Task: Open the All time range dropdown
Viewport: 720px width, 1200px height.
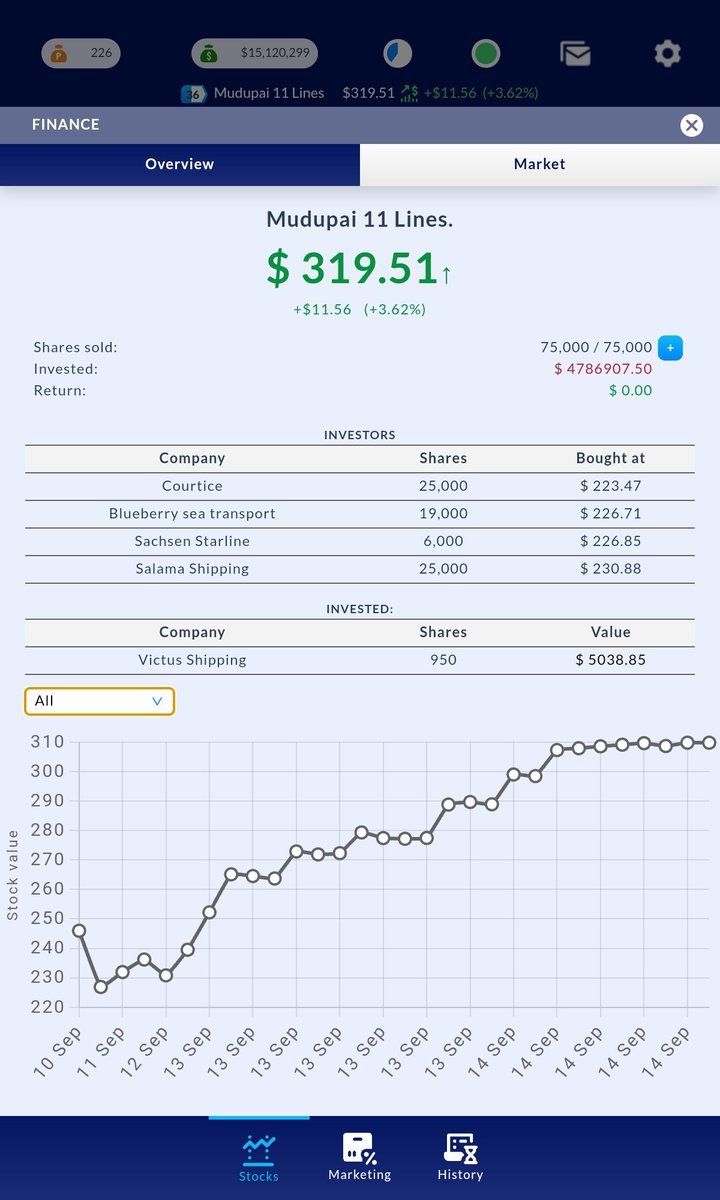Action: (100, 701)
